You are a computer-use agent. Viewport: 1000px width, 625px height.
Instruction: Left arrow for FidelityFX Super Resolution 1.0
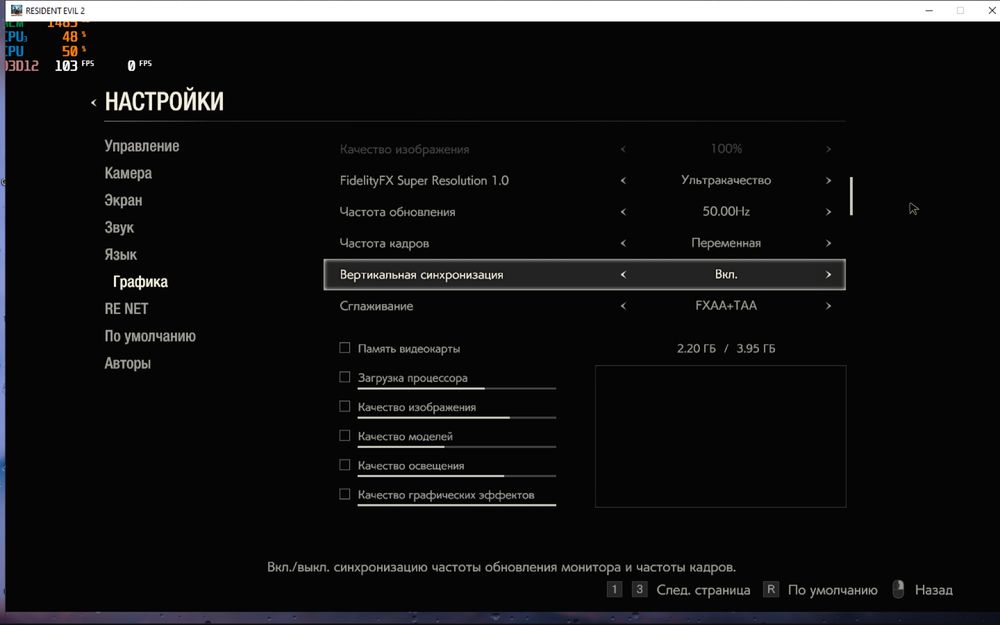click(623, 180)
